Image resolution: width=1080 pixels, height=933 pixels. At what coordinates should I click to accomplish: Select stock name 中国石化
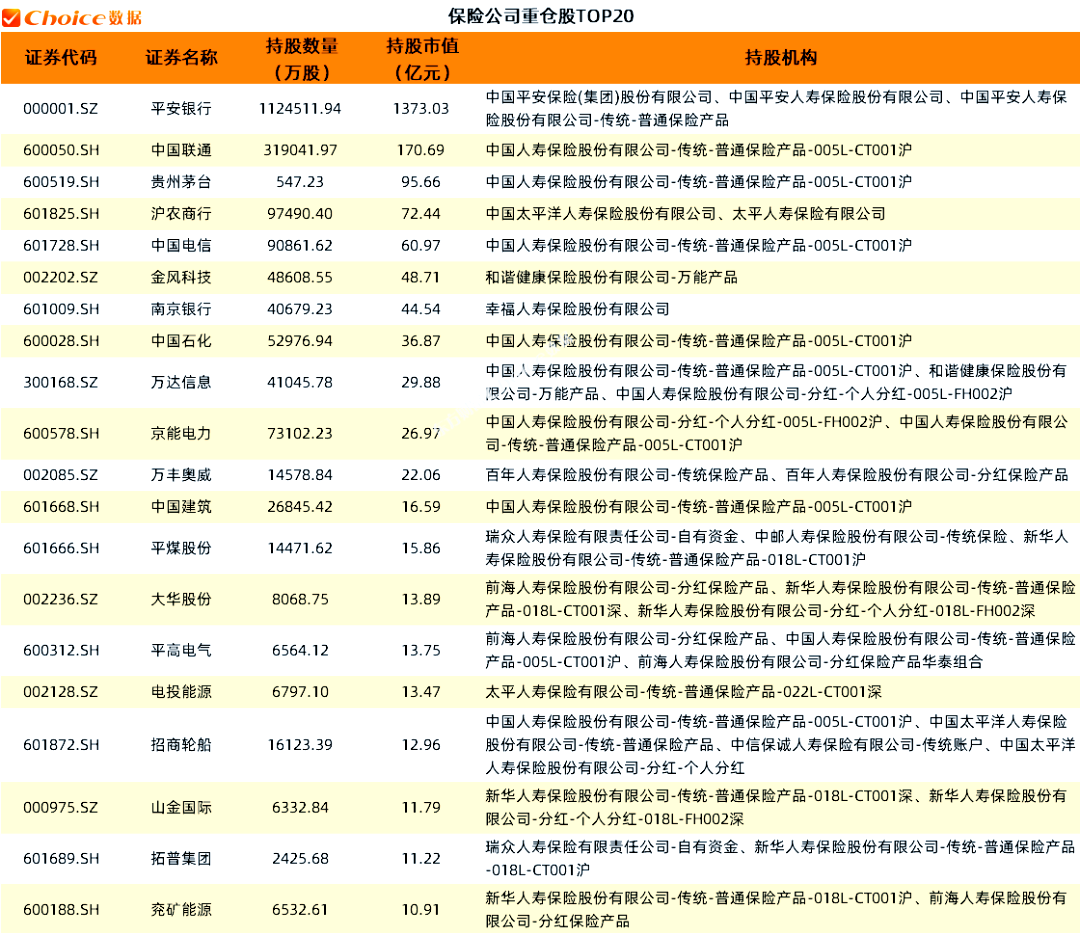pos(181,341)
